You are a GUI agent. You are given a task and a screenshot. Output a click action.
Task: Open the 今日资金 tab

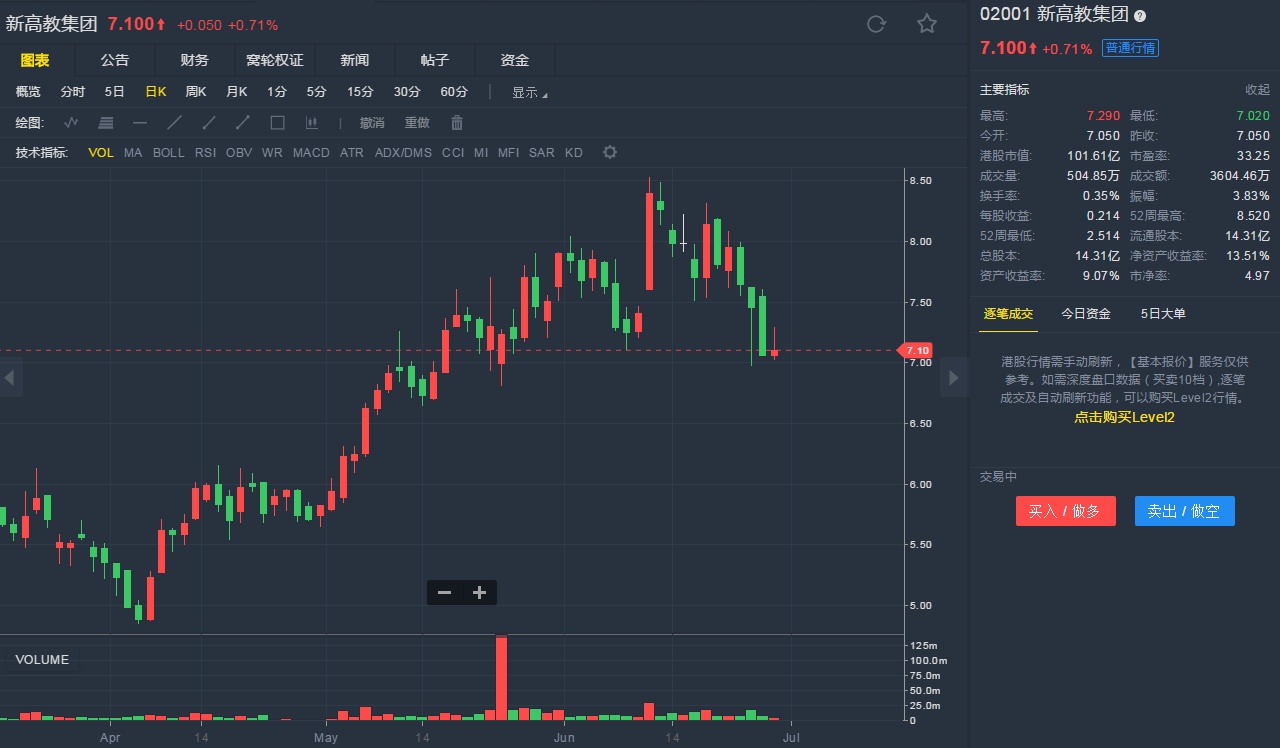[1086, 314]
